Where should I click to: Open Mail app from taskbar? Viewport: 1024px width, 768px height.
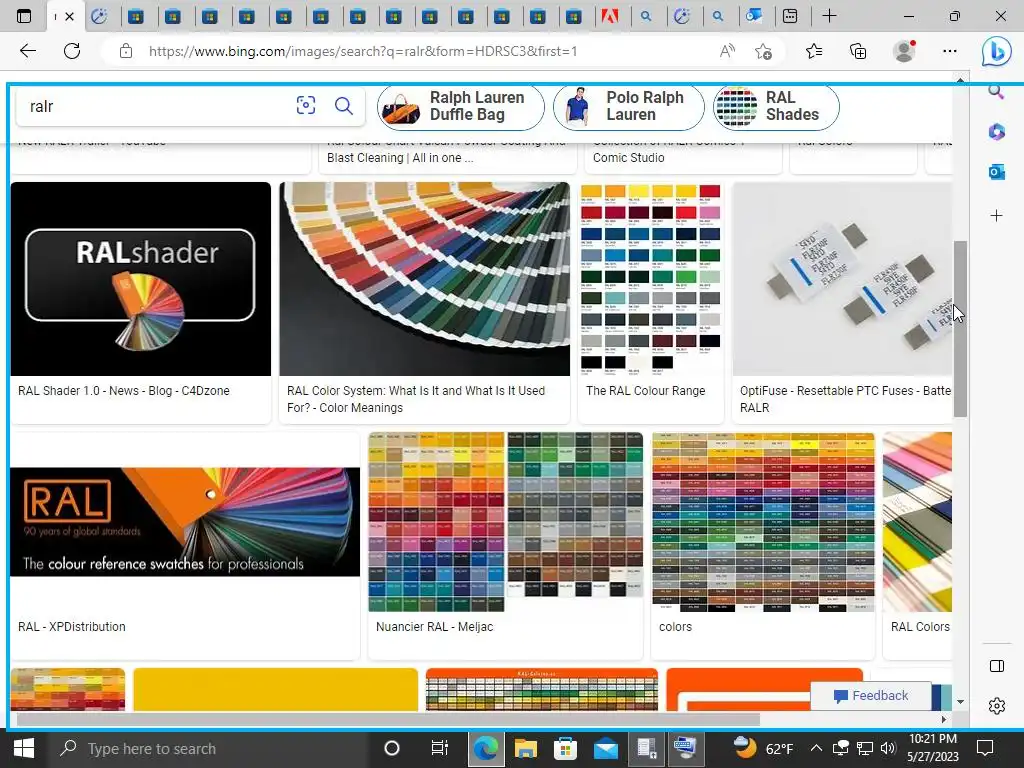(606, 748)
